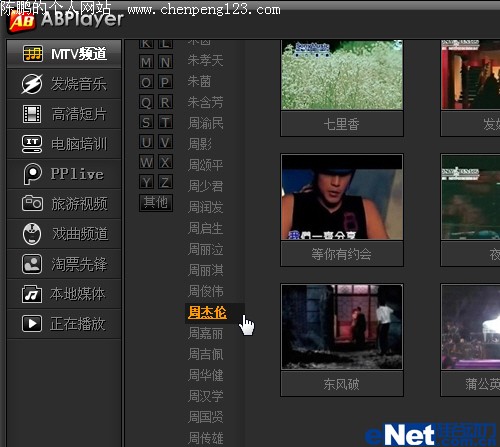Click the 七里香 title label

click(342, 124)
